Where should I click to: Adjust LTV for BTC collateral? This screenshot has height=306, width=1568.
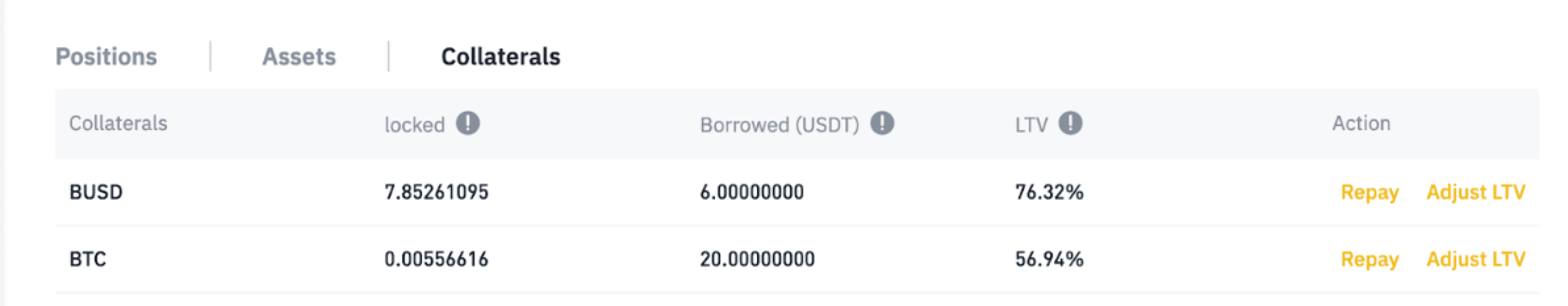tap(1476, 259)
